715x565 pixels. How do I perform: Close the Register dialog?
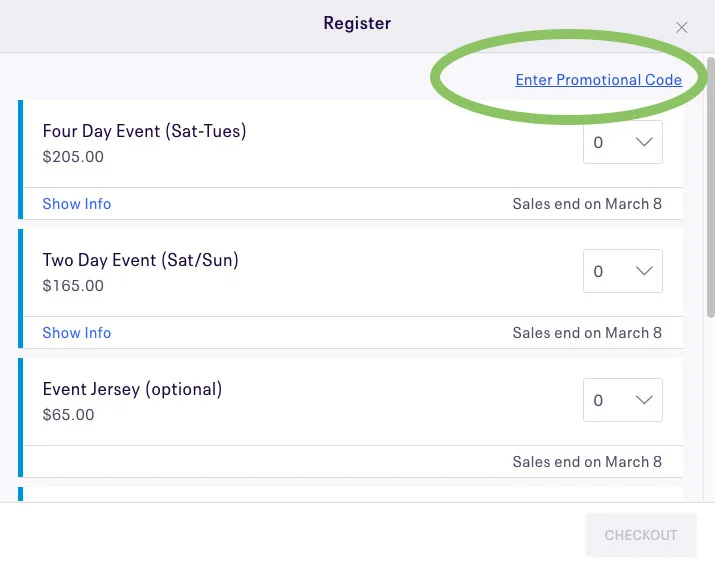(x=682, y=28)
